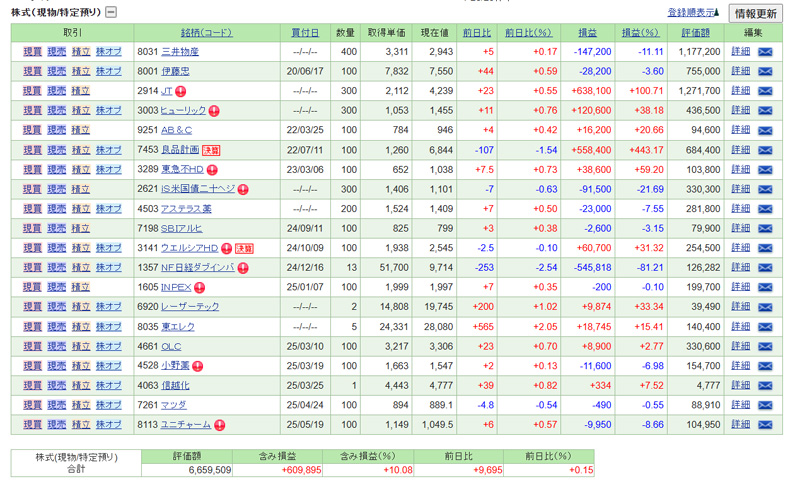Click mail icon in アステラス薬 row

click(x=765, y=209)
